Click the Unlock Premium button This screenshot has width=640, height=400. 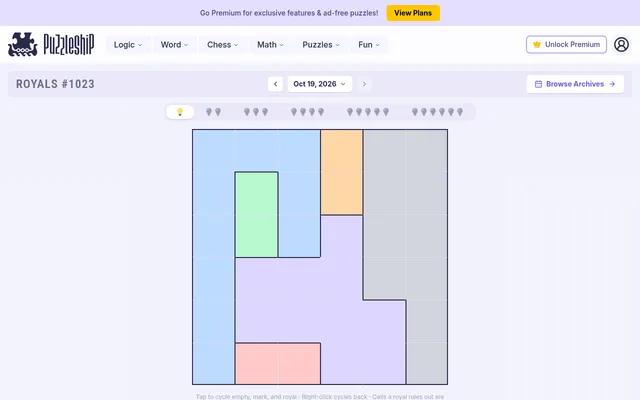566,44
